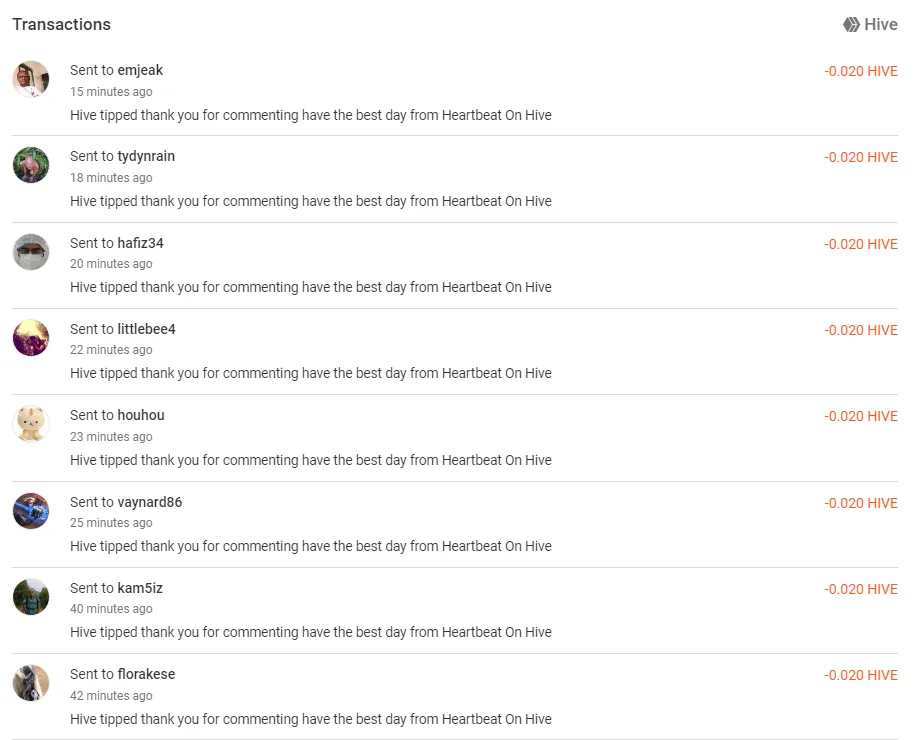Click tydynrain's profile avatar
Image resolution: width=918 pixels, height=740 pixels.
(x=31, y=165)
